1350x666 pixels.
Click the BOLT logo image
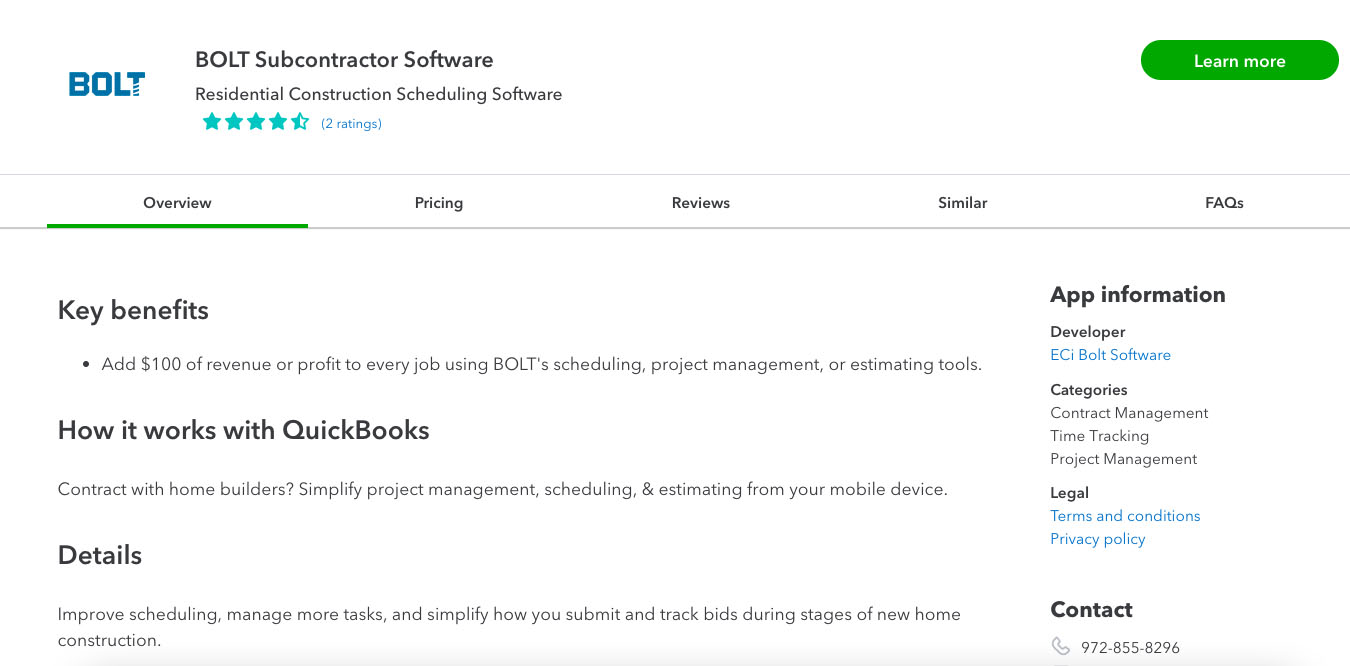[x=107, y=84]
